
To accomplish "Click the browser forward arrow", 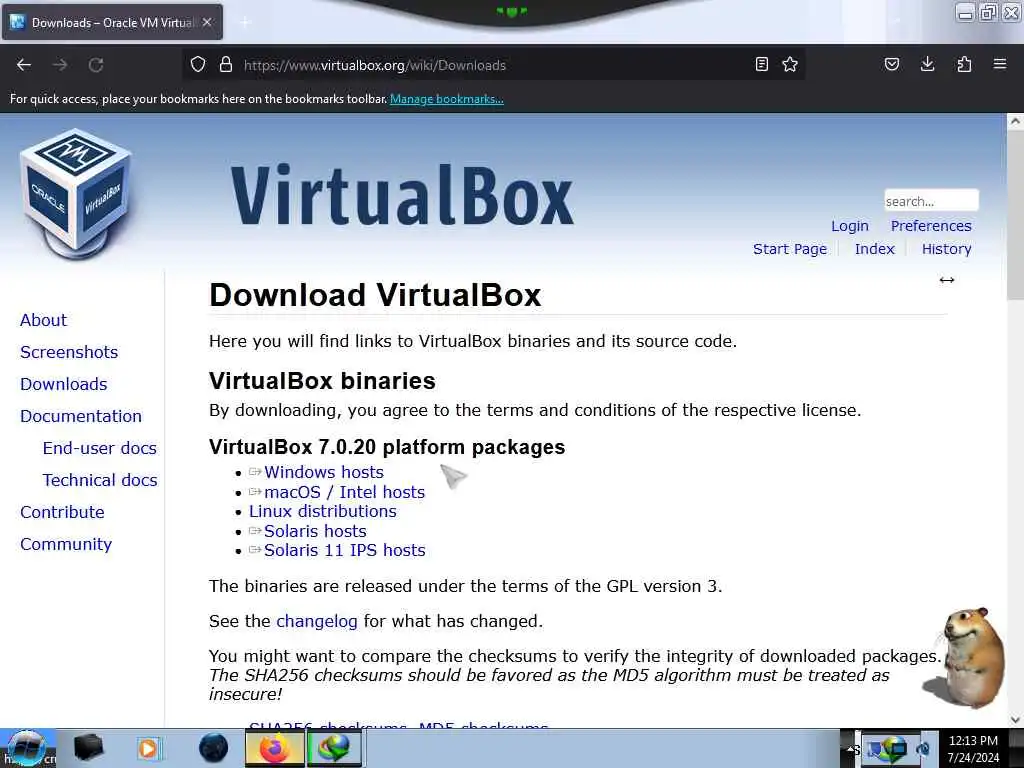I will coord(60,65).
